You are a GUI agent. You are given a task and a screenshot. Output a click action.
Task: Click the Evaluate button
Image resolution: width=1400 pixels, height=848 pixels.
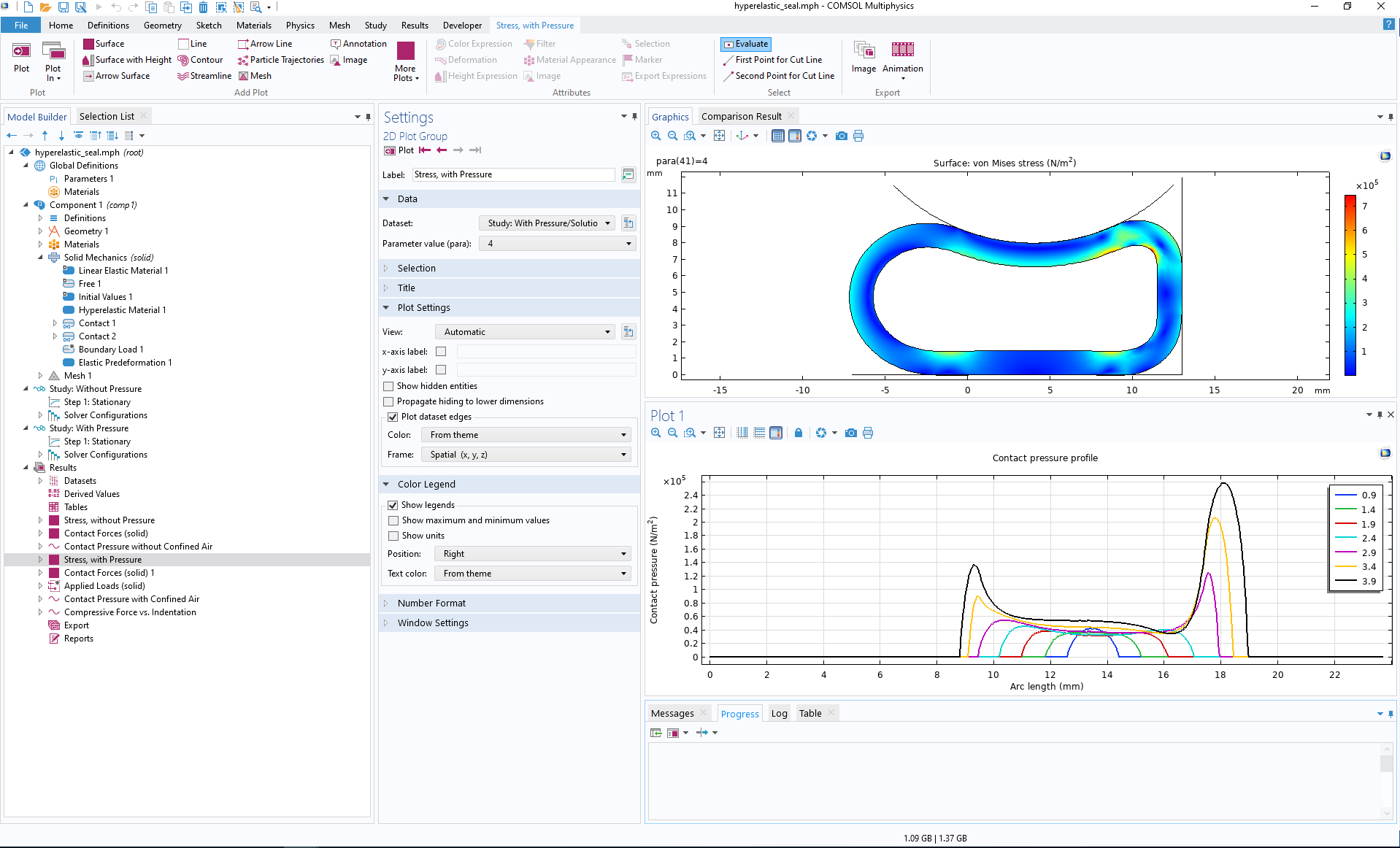click(745, 44)
